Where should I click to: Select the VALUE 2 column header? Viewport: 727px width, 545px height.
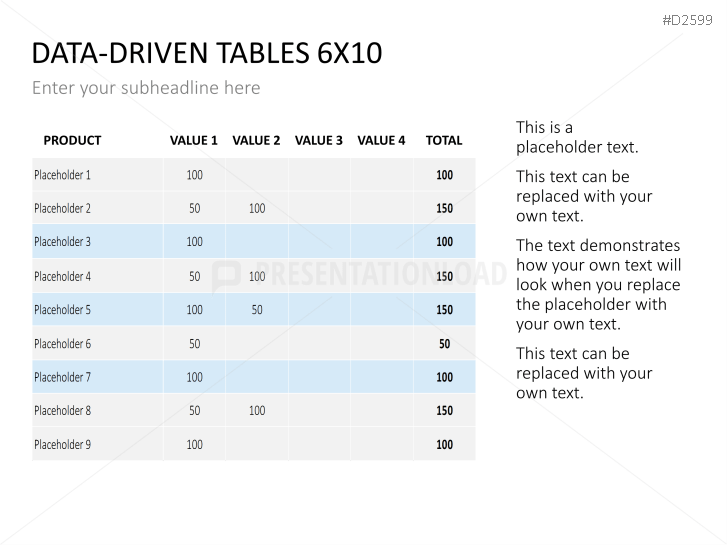coord(256,141)
